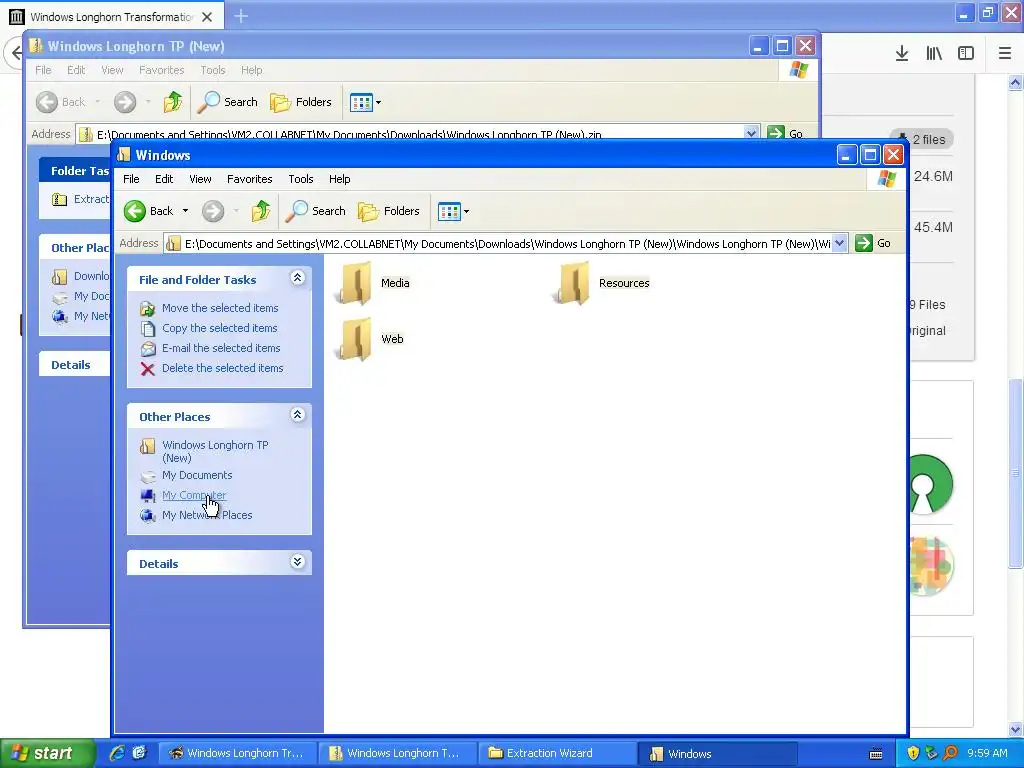Open a new browser tab

coord(241,16)
